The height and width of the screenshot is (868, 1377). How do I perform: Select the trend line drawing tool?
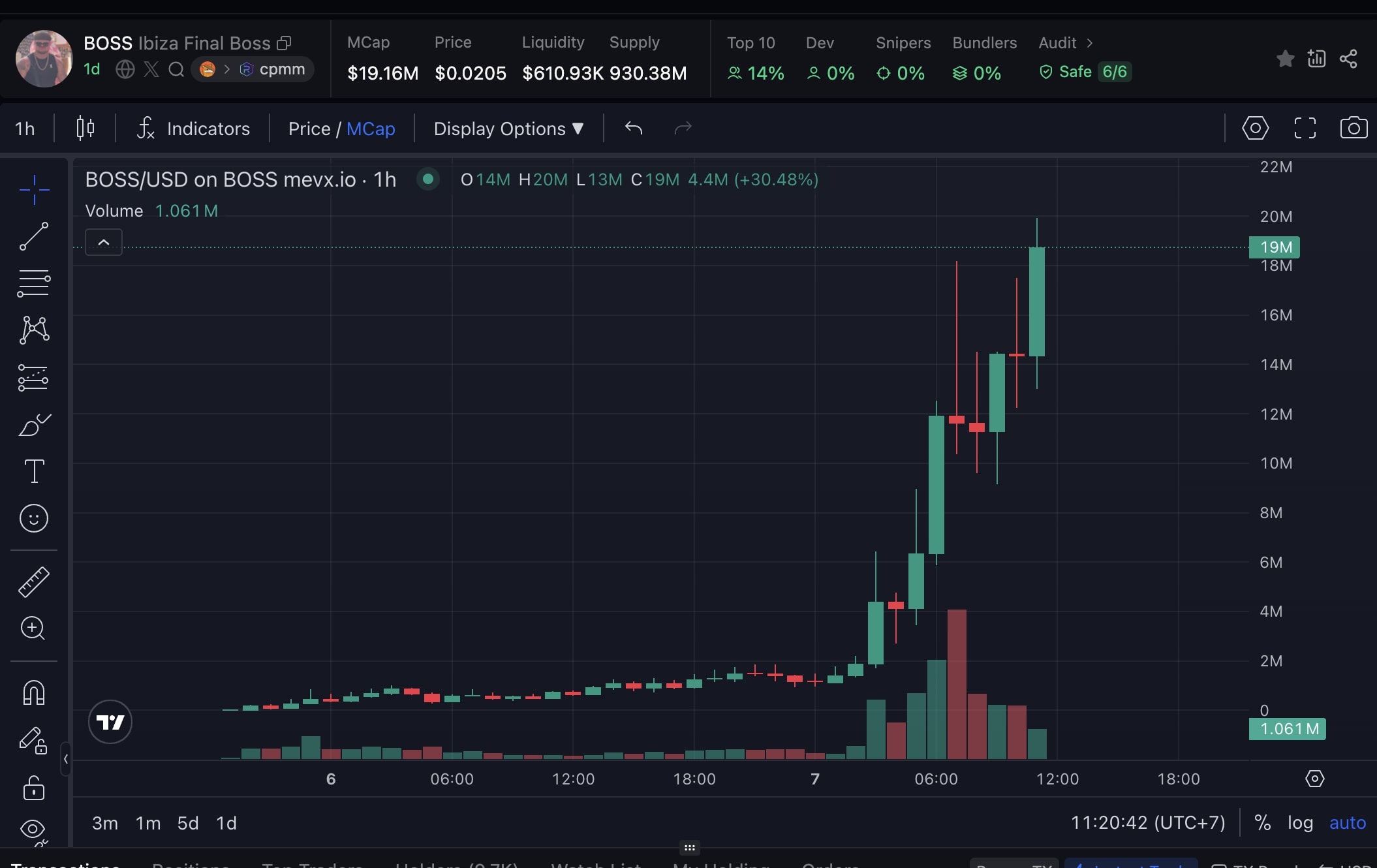pos(34,236)
